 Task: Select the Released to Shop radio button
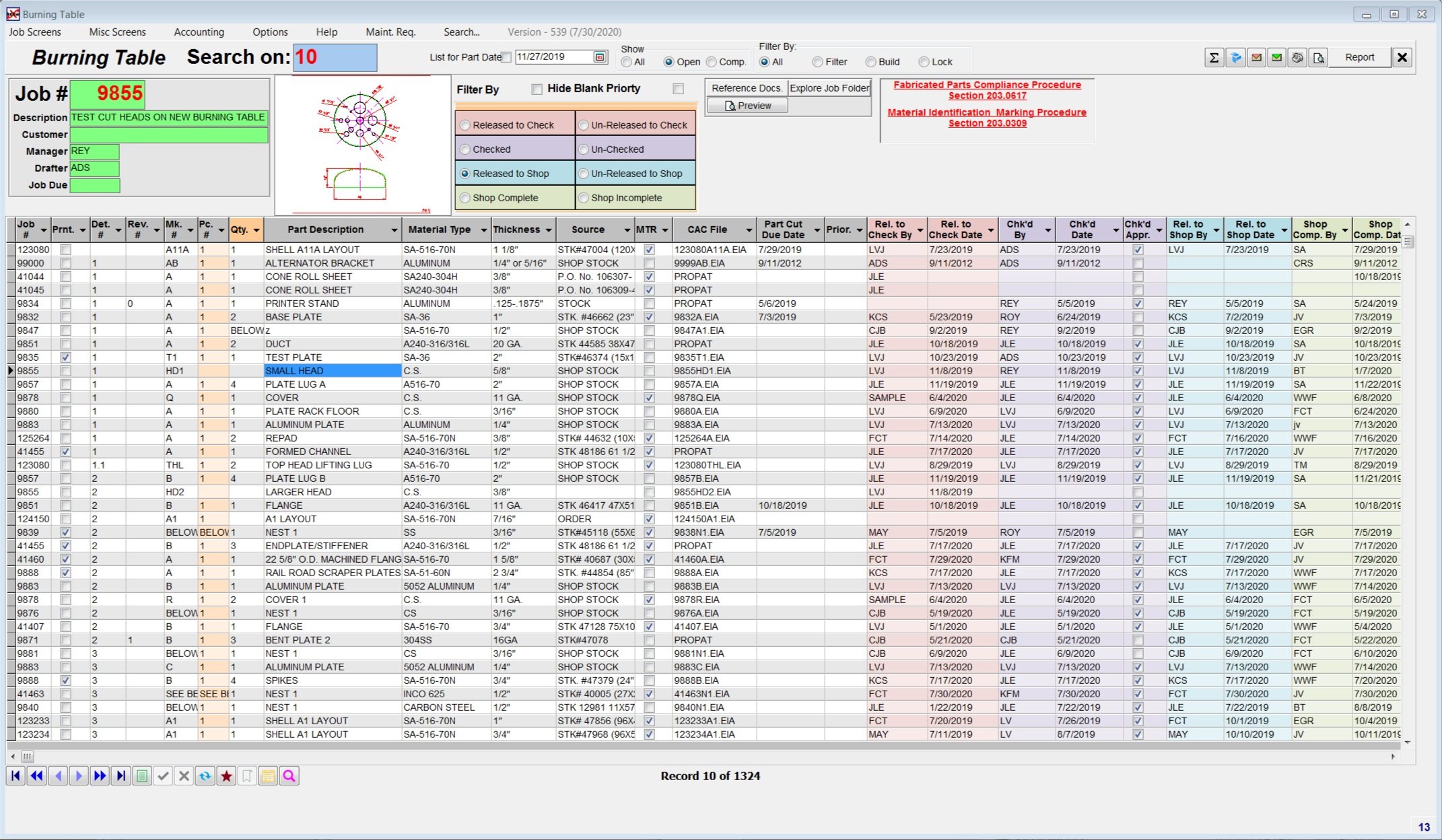click(x=465, y=173)
